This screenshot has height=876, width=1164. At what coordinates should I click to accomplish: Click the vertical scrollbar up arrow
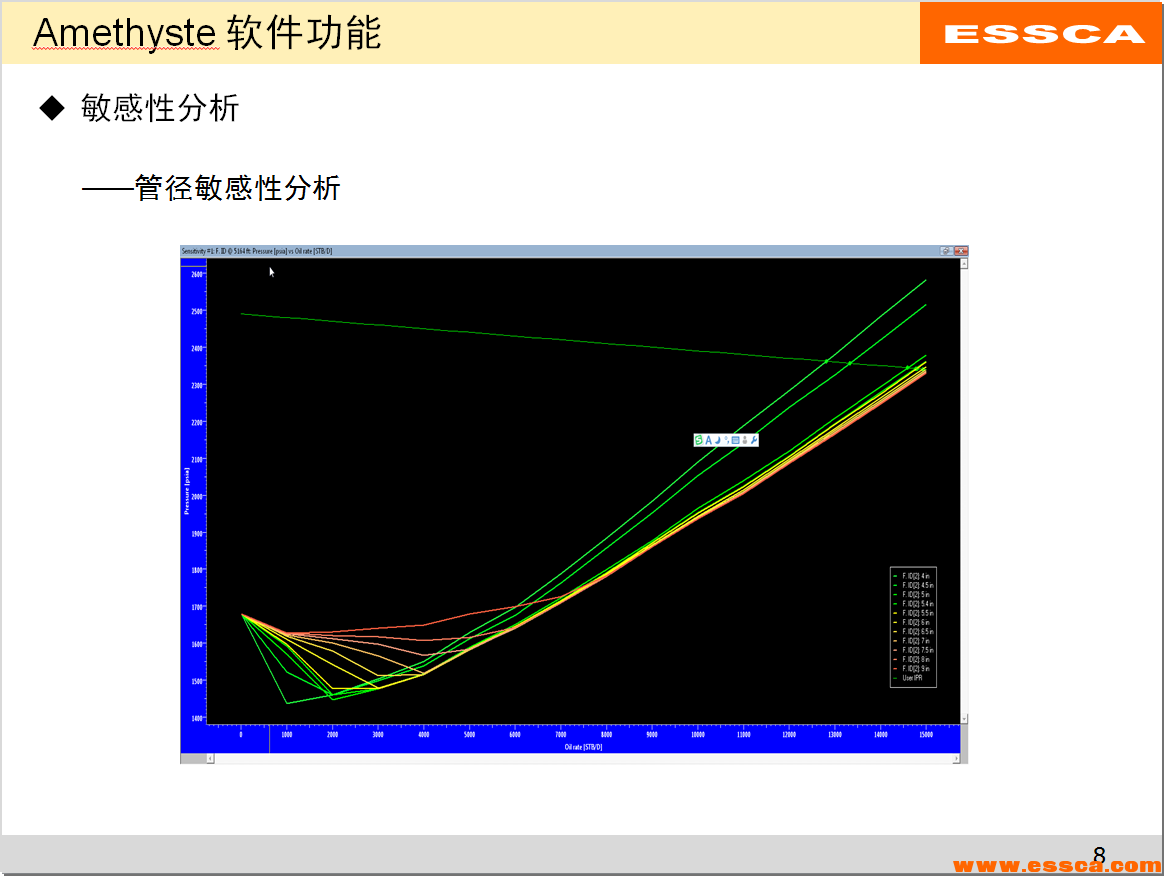pos(963,262)
